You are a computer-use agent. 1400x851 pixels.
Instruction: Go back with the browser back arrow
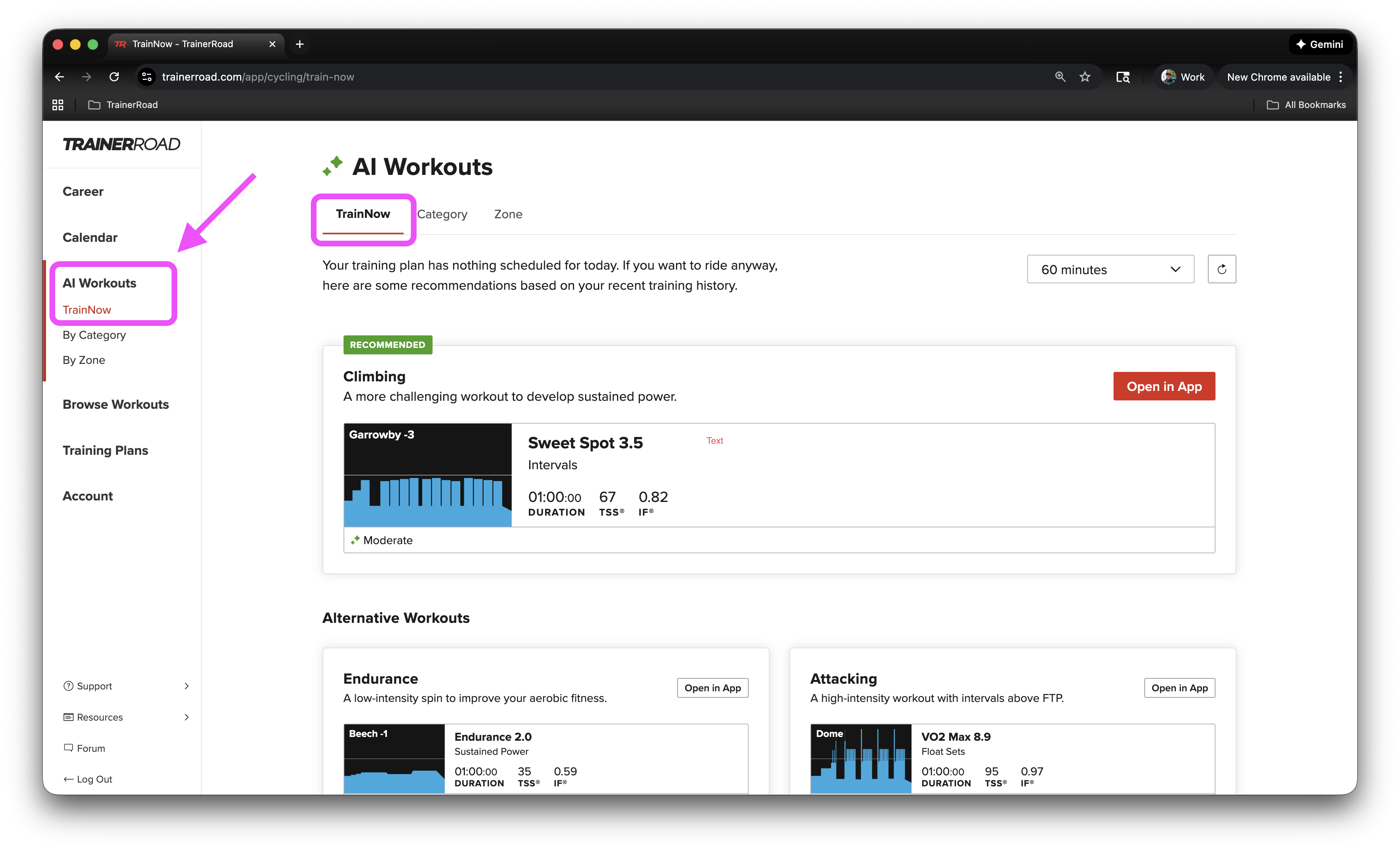[59, 77]
